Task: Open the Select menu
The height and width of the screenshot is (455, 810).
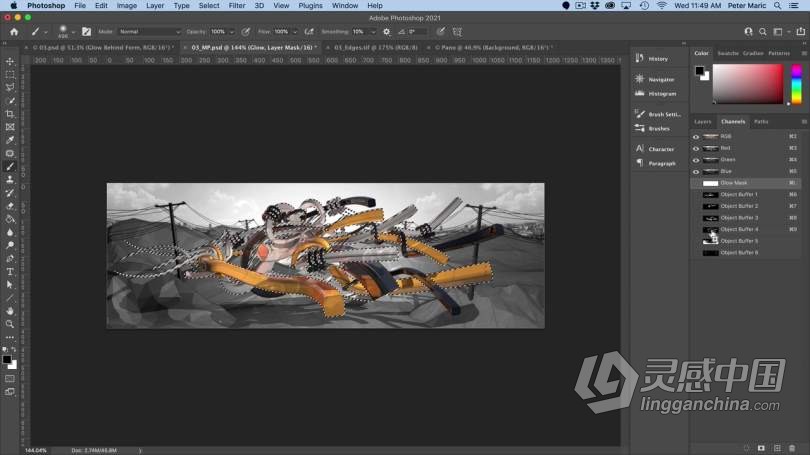Action: click(209, 6)
